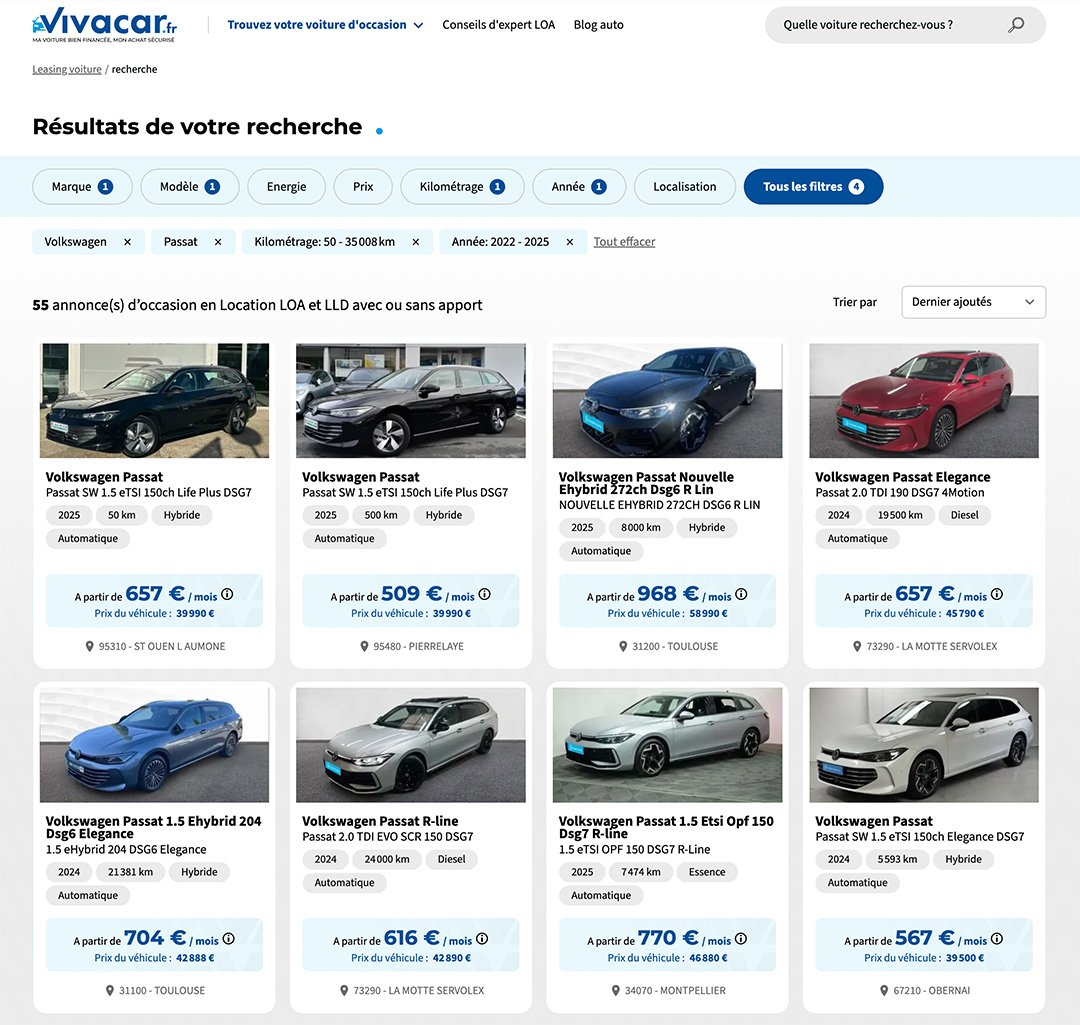
Task: Go to Blog auto
Action: (598, 25)
